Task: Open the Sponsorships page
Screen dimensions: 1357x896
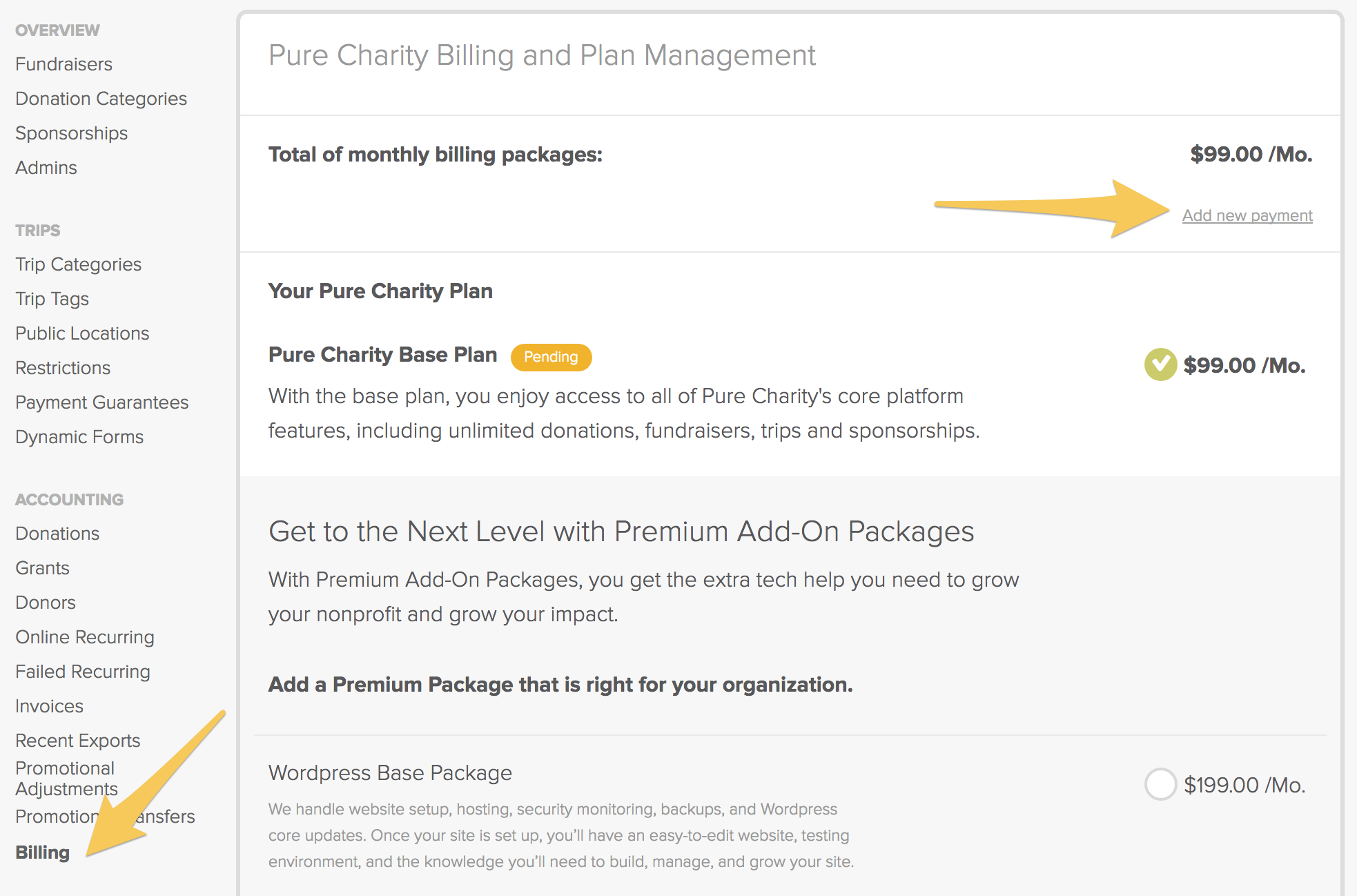Action: 71,133
